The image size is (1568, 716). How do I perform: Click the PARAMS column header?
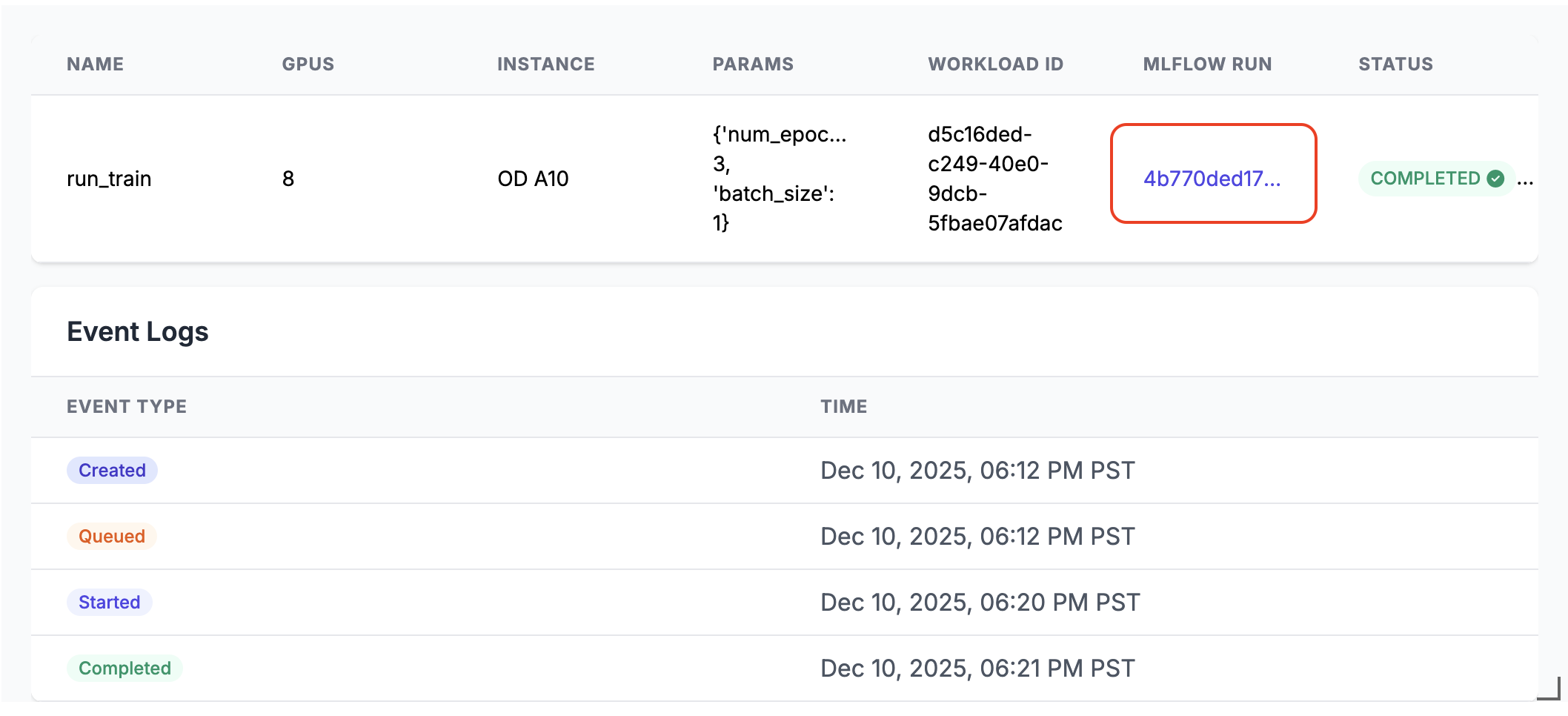pyautogui.click(x=752, y=64)
